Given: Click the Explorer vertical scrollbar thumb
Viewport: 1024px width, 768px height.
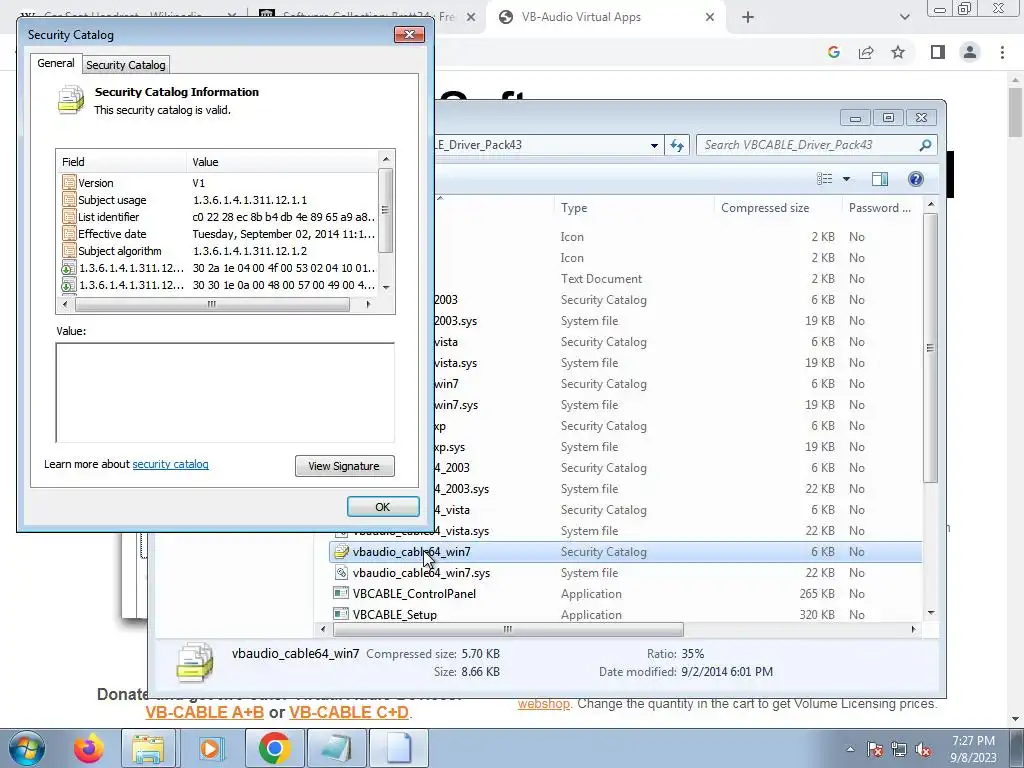Looking at the screenshot, I should pos(931,348).
